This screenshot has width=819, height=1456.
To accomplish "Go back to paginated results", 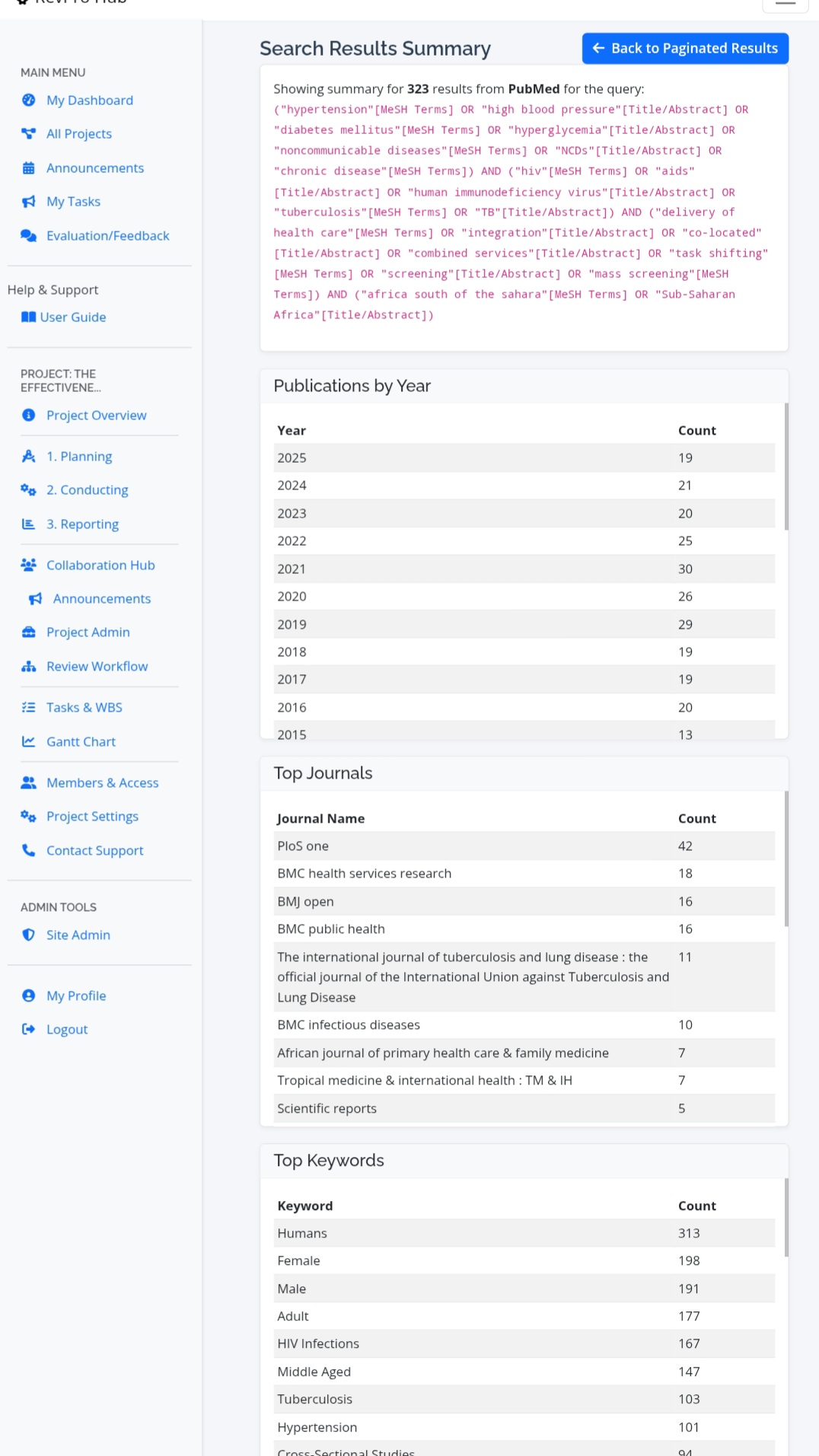I will coord(685,49).
